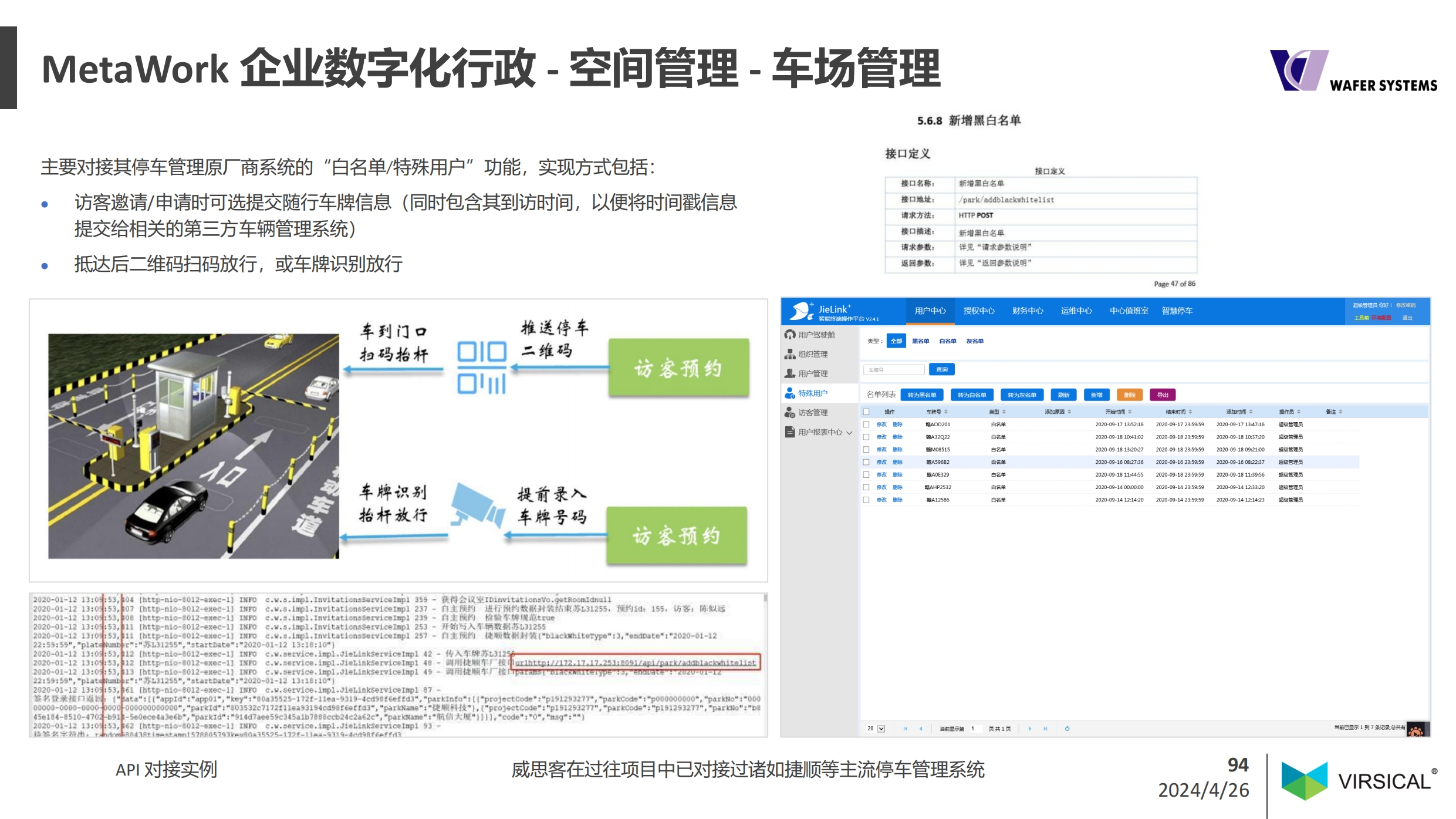Check the row for plate M08515
Image resolution: width=1456 pixels, height=819 pixels.
866,449
